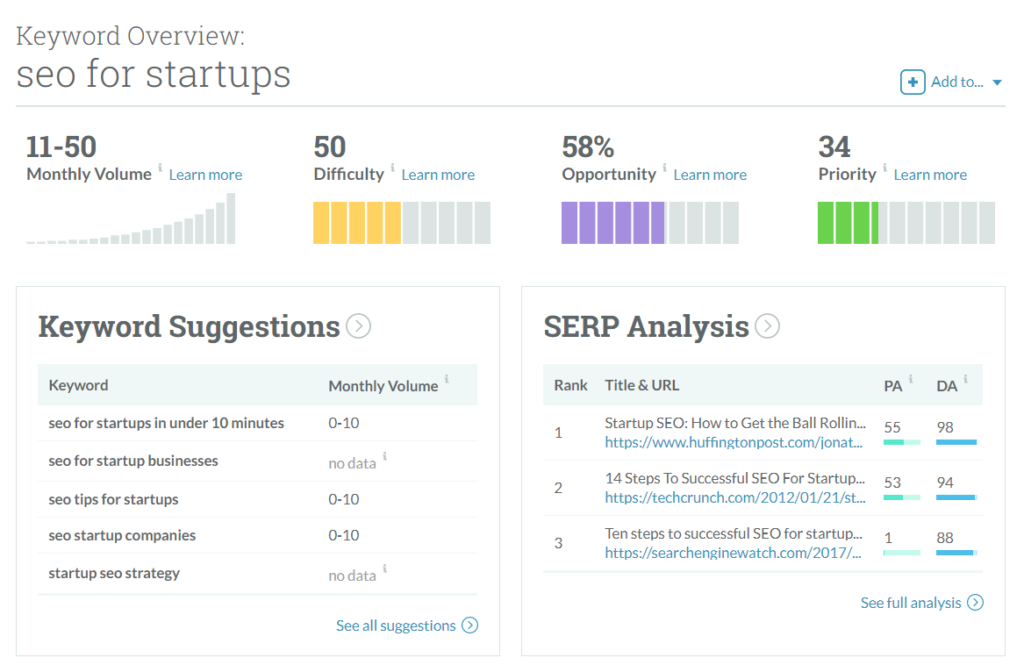Open Learn more link for Difficulty
This screenshot has height=665, width=1024.
[438, 175]
